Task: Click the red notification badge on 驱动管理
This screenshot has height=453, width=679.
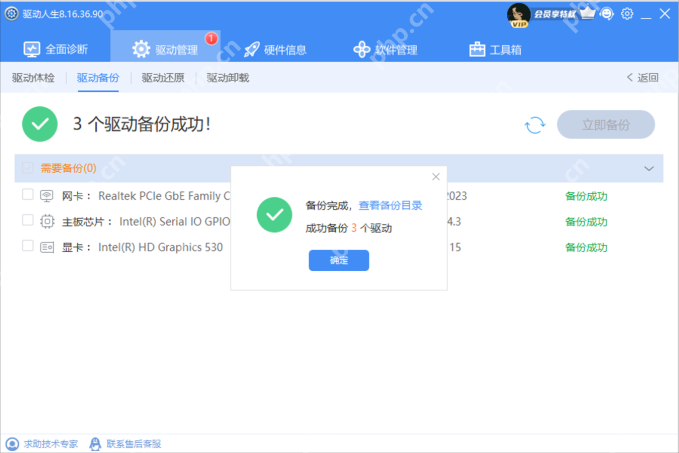Action: pos(211,38)
